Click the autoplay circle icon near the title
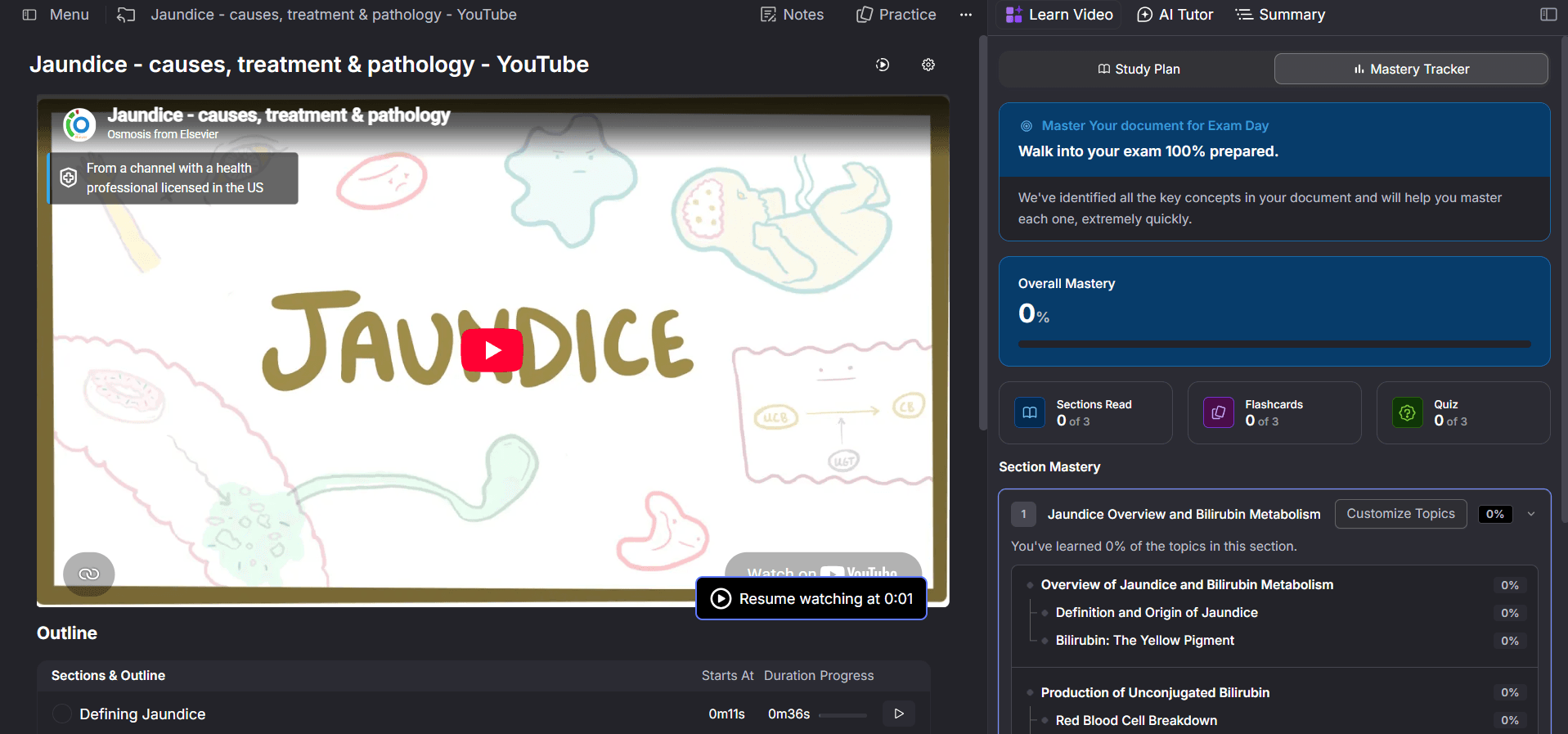 pos(883,65)
